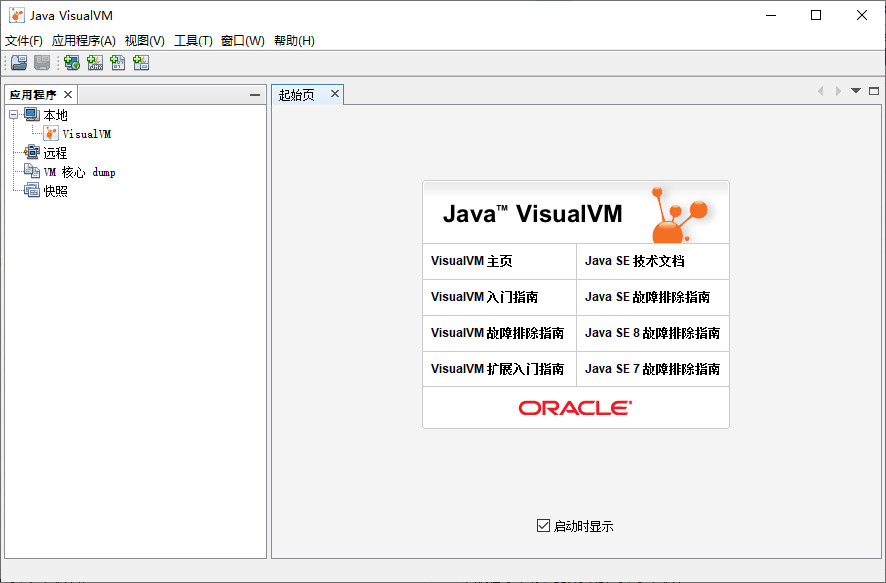
Task: Select the 本地 computer icon in tree
Action: pyautogui.click(x=32, y=115)
